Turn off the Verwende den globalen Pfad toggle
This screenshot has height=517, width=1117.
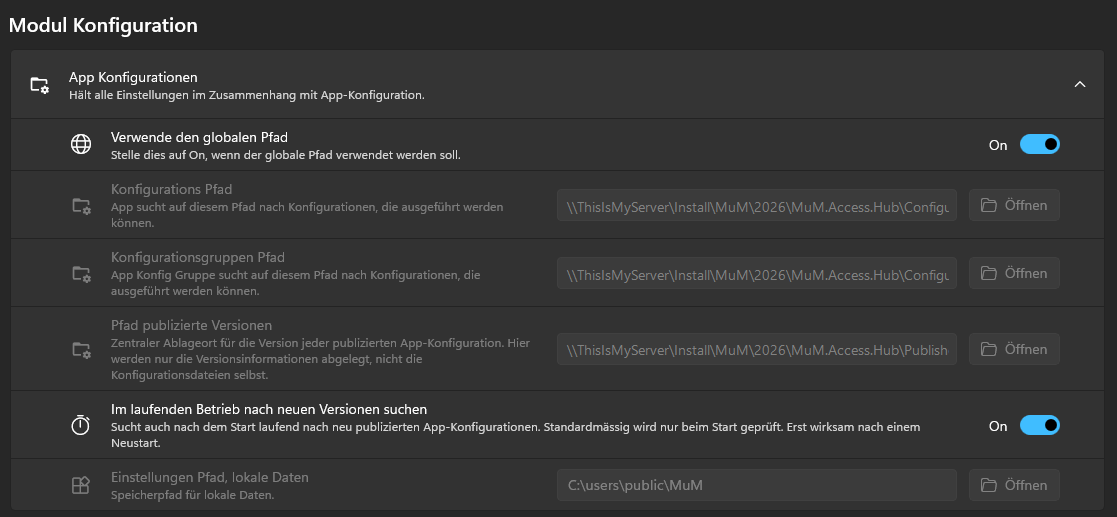point(1040,145)
